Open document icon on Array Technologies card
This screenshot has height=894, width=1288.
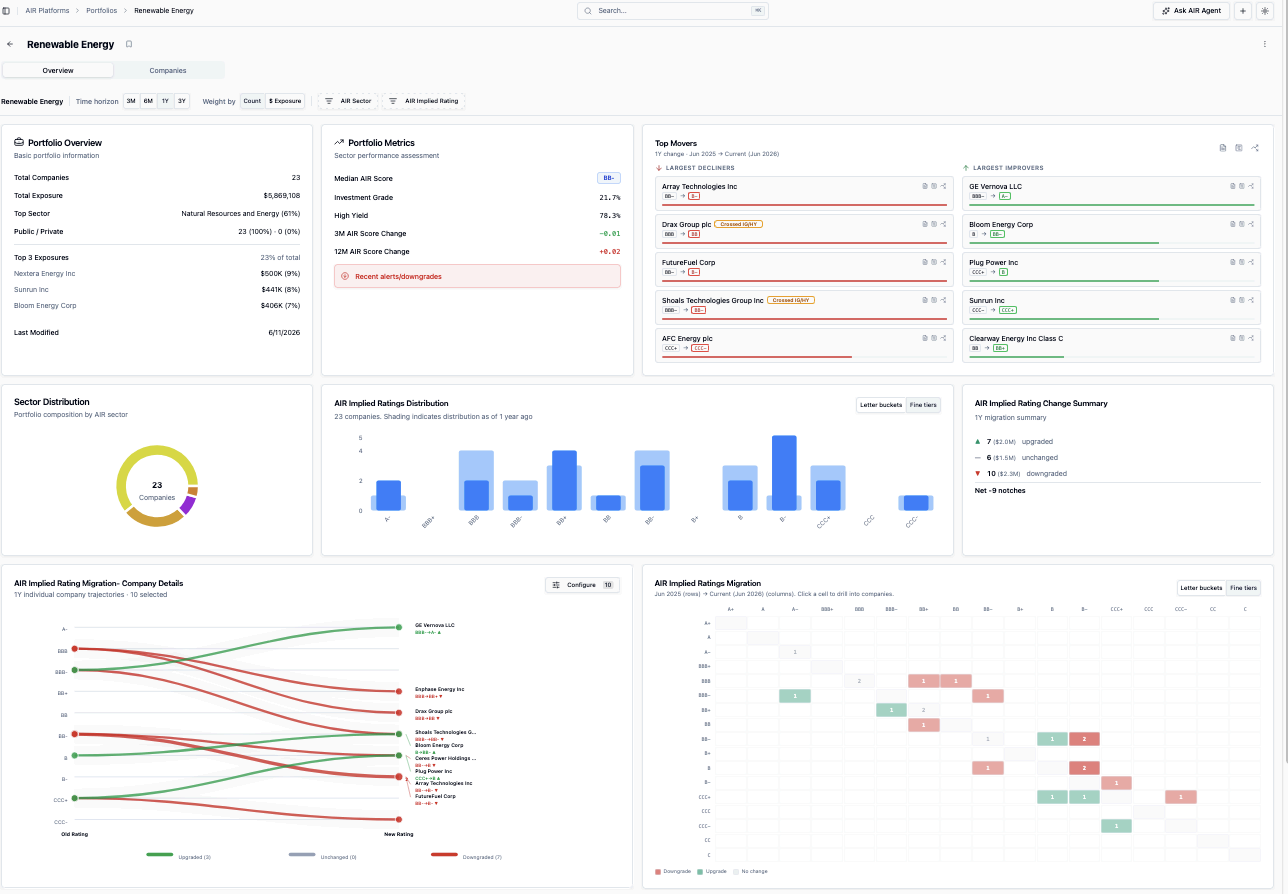(x=925, y=186)
